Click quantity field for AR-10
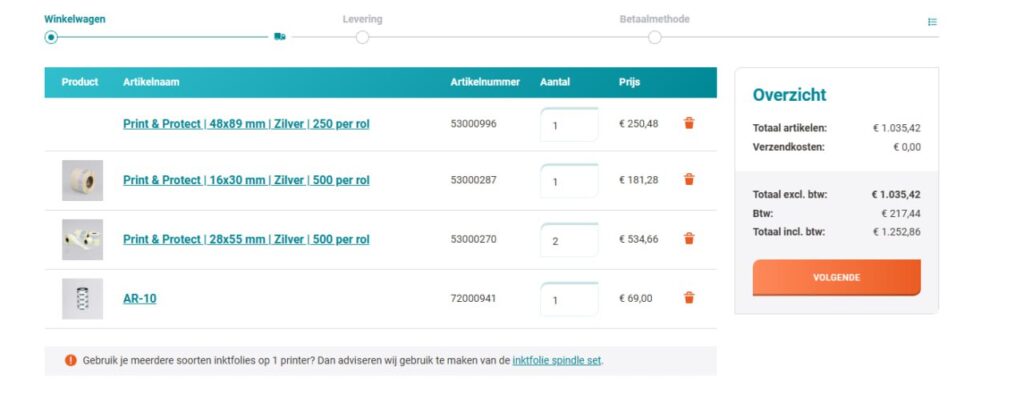1024x410 pixels. 568,299
